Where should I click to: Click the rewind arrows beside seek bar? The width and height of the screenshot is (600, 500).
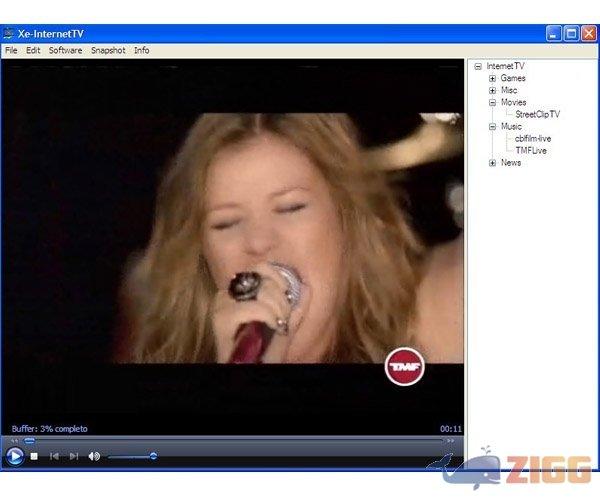(14, 440)
